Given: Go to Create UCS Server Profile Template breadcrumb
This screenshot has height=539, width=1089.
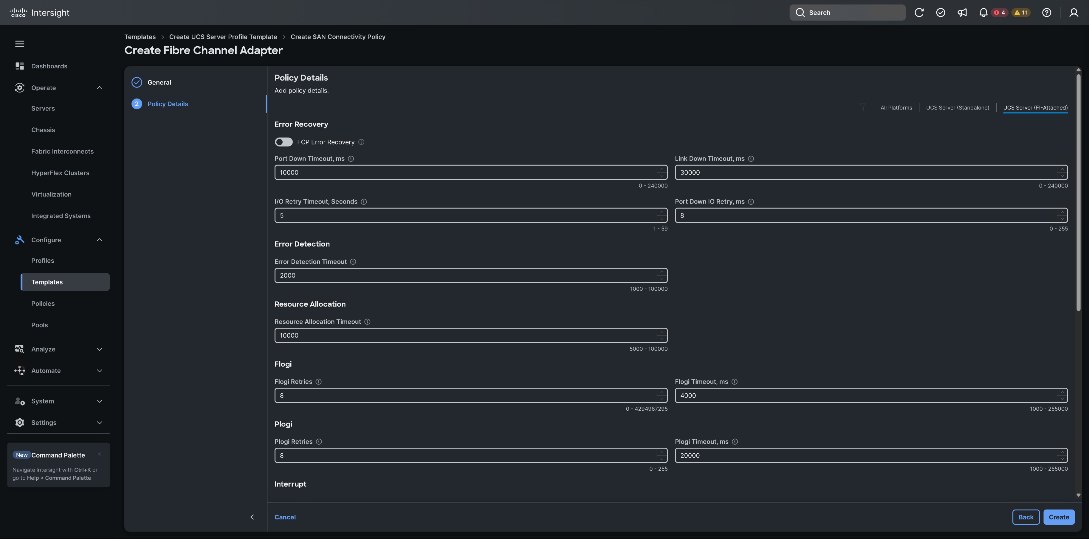Looking at the screenshot, I should pyautogui.click(x=223, y=37).
